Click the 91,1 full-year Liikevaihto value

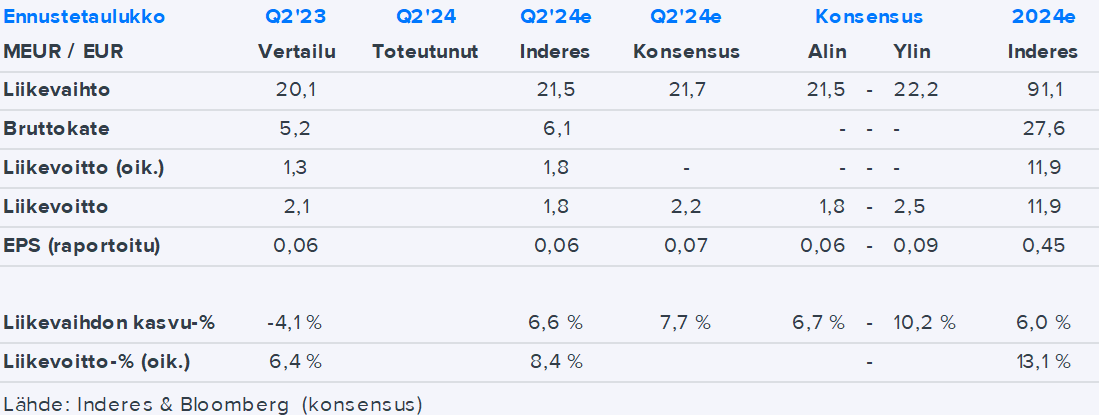[1042, 90]
